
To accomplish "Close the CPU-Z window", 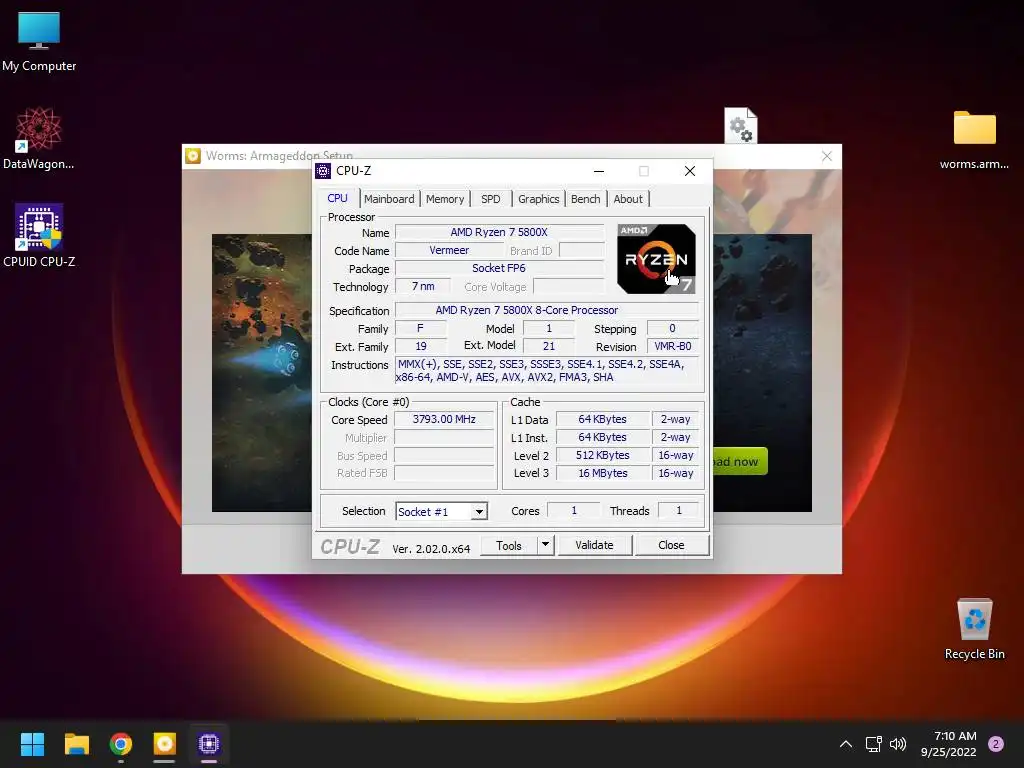I will pos(690,171).
